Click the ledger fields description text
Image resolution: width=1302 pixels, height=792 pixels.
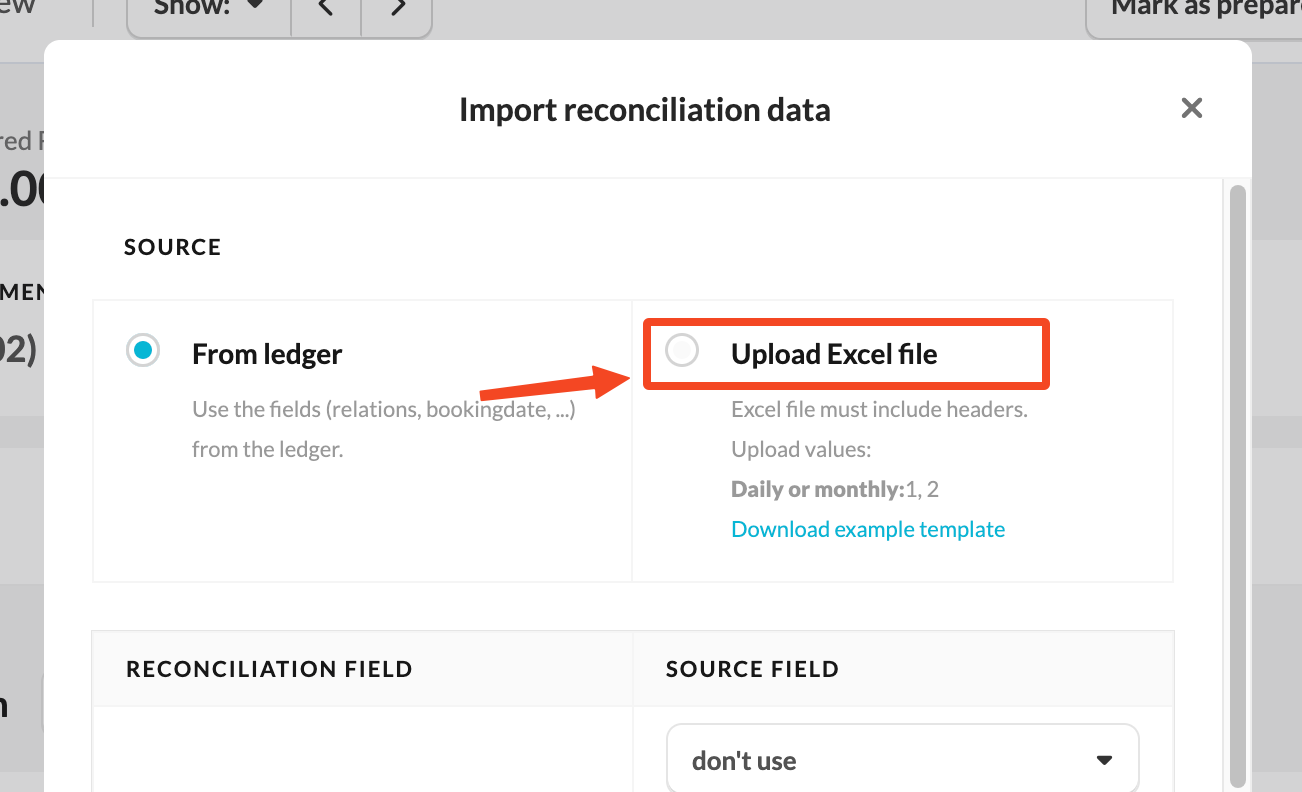384,429
